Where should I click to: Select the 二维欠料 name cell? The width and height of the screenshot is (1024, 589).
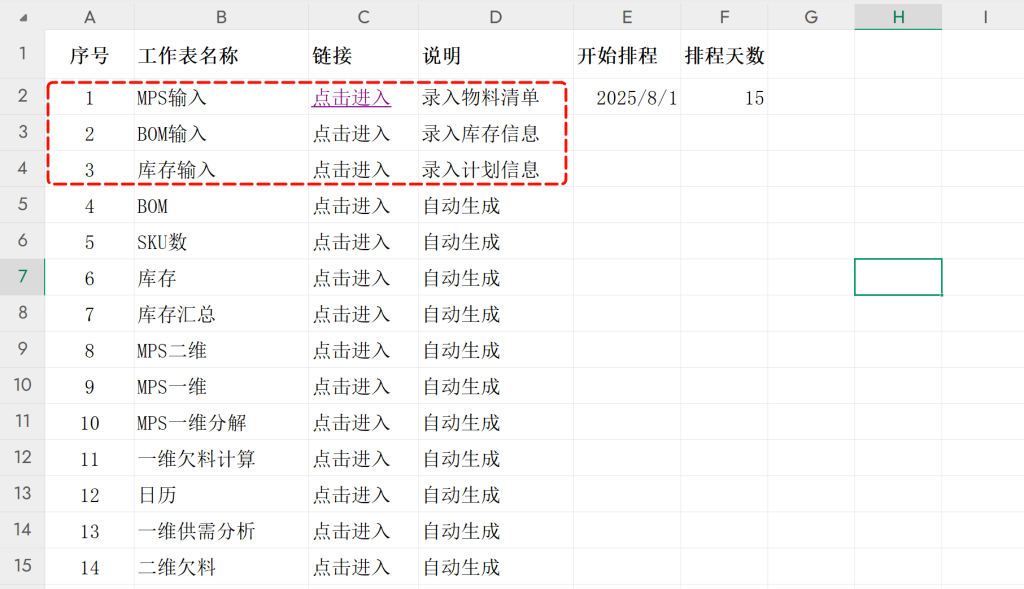pyautogui.click(x=221, y=567)
